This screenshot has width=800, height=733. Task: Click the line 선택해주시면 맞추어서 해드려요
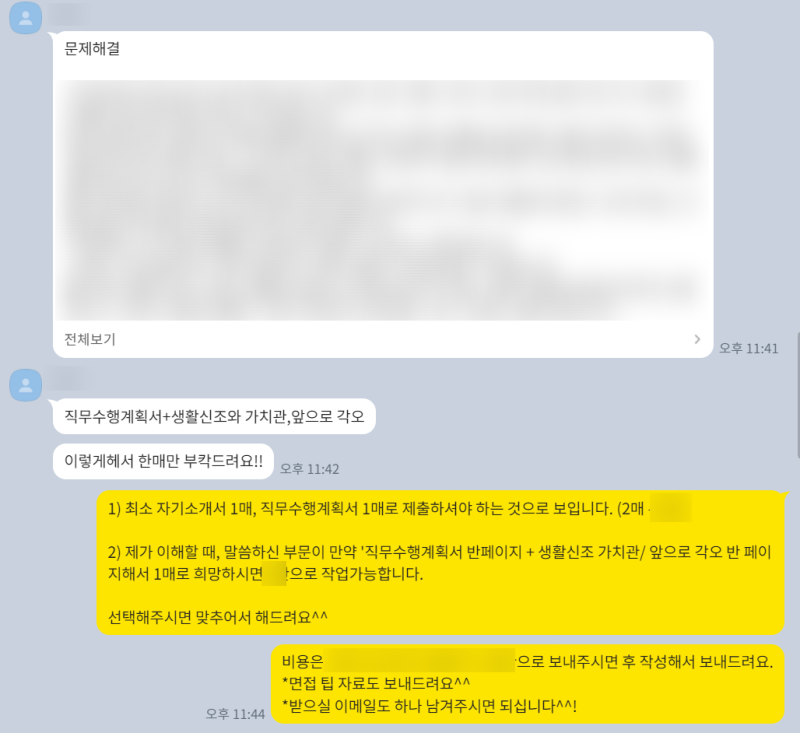(x=218, y=617)
